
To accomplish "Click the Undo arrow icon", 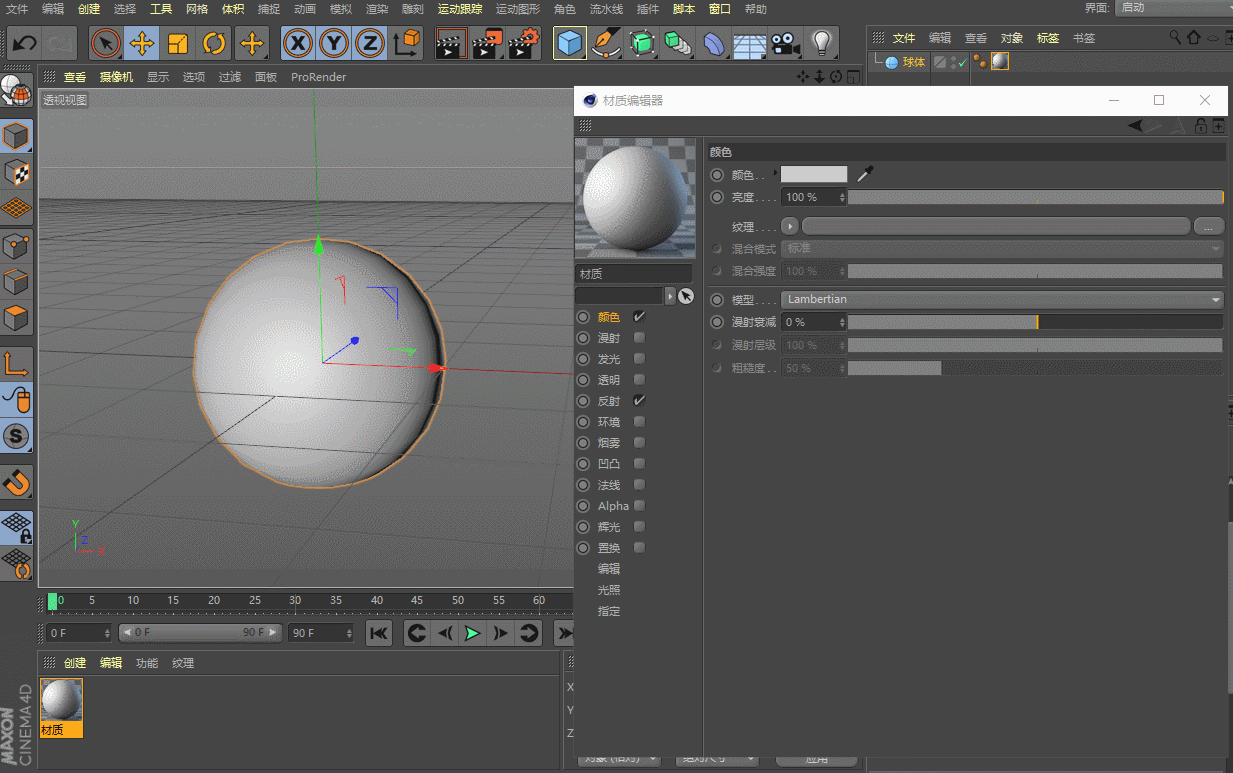I will tap(24, 43).
